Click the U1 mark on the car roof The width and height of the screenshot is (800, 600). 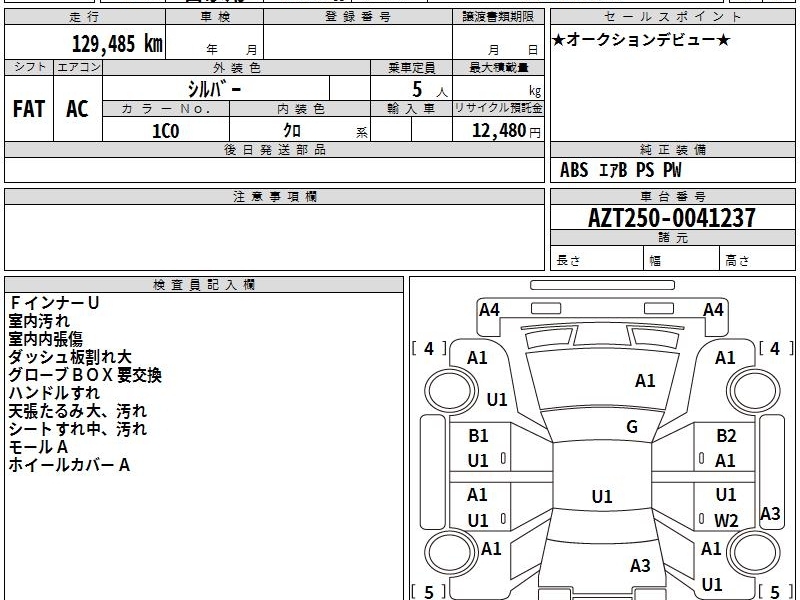[602, 496]
